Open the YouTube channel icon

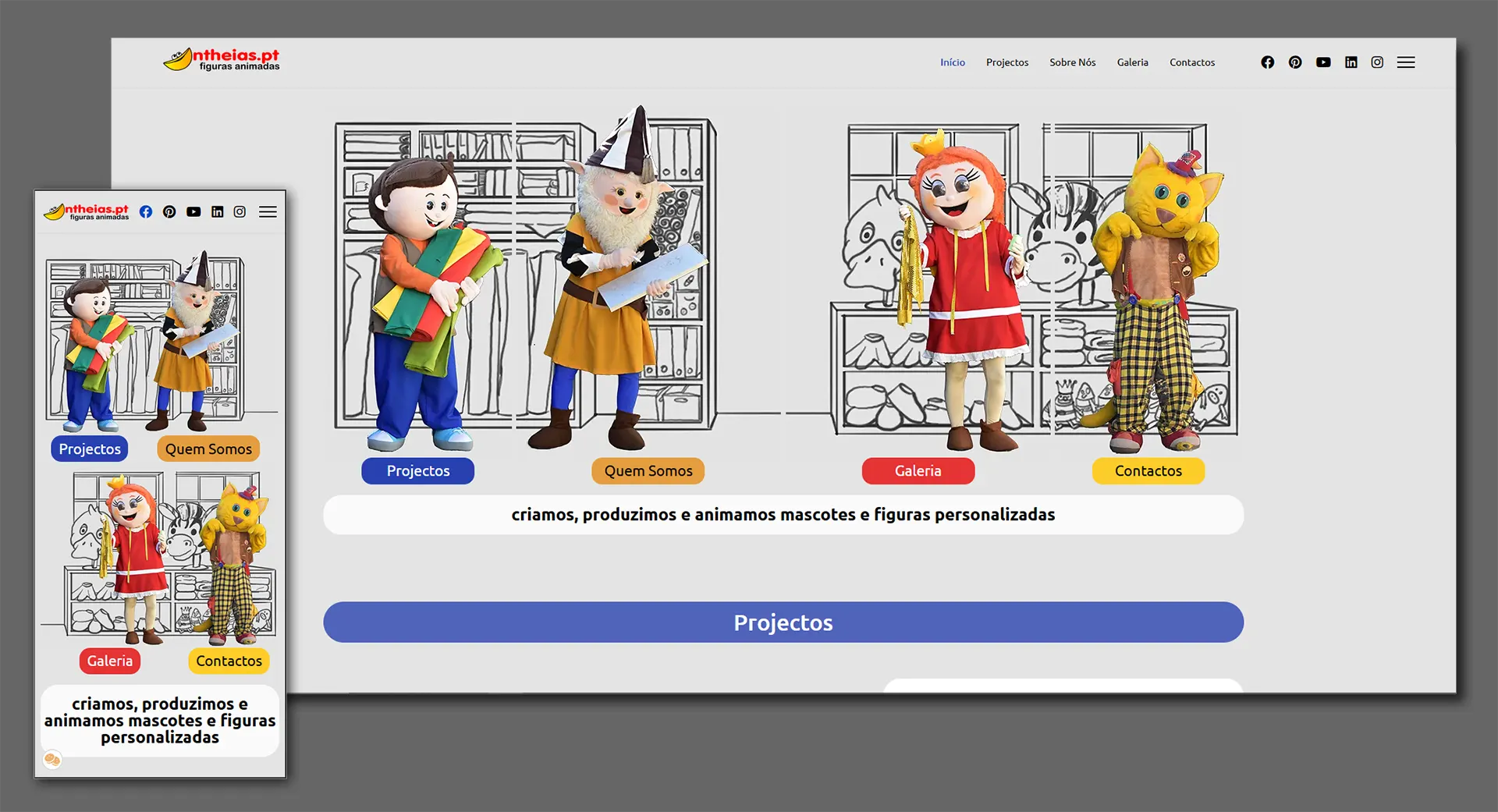pos(1323,62)
